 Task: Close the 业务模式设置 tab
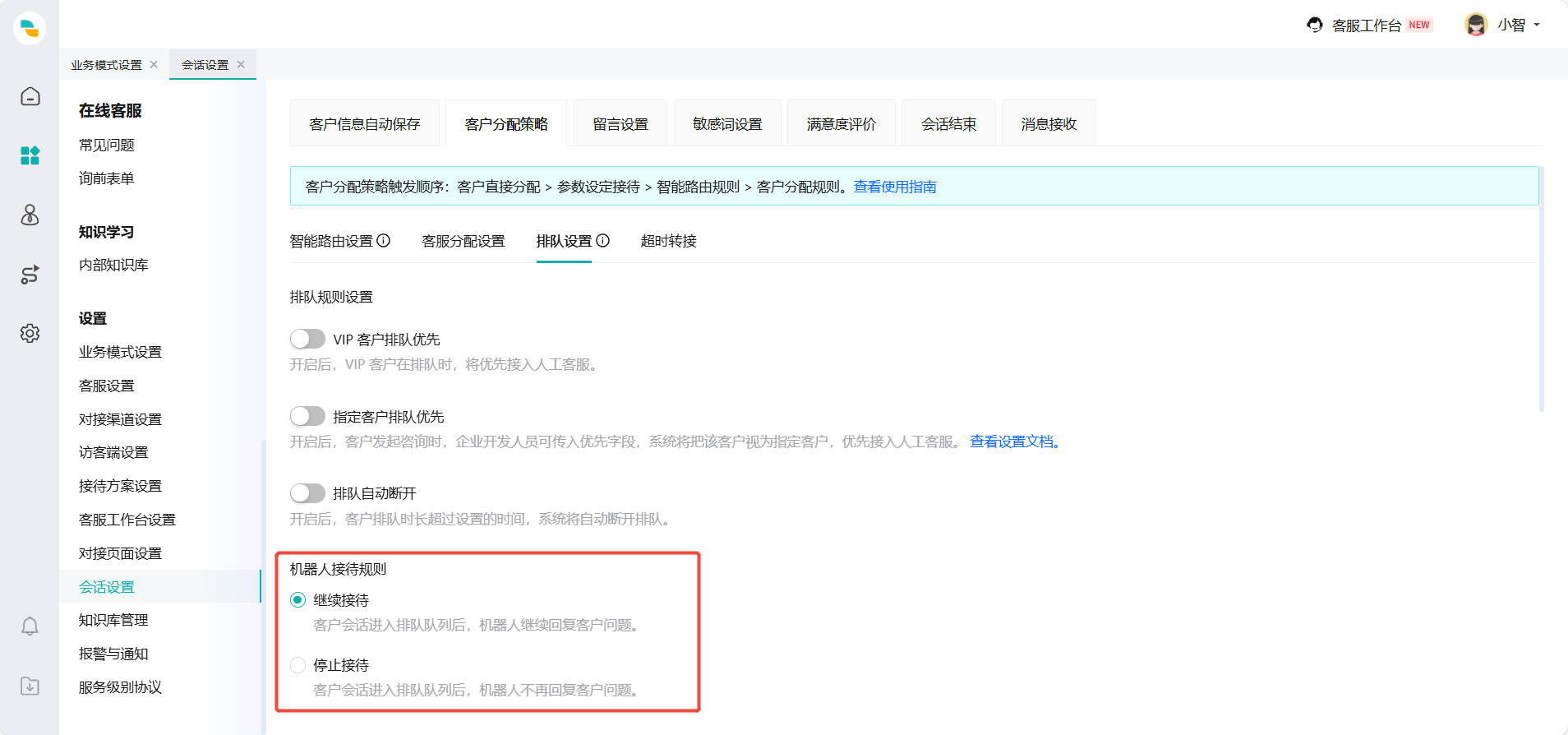tap(154, 64)
